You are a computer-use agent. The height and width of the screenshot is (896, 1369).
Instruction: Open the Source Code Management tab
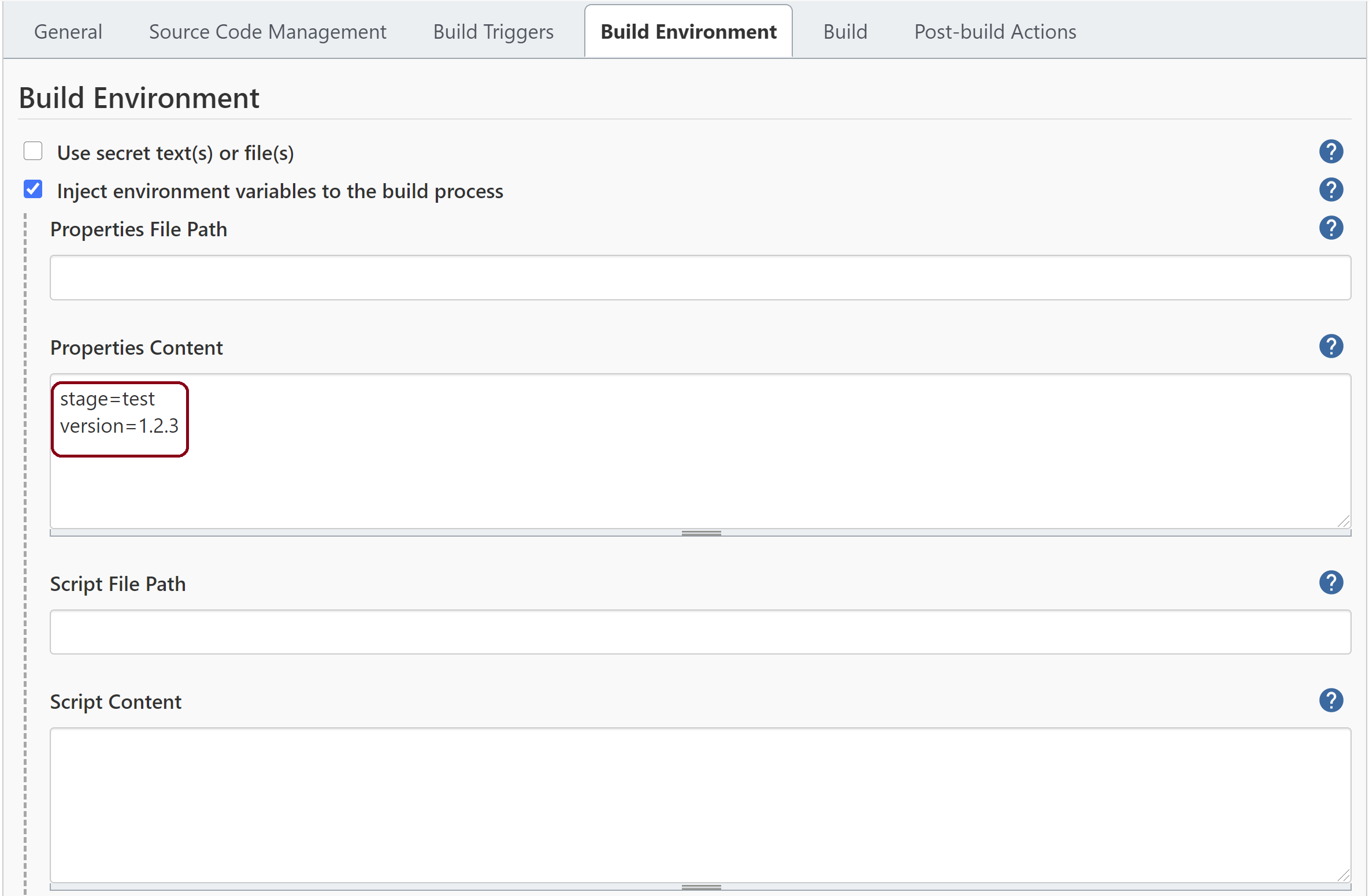pos(268,32)
